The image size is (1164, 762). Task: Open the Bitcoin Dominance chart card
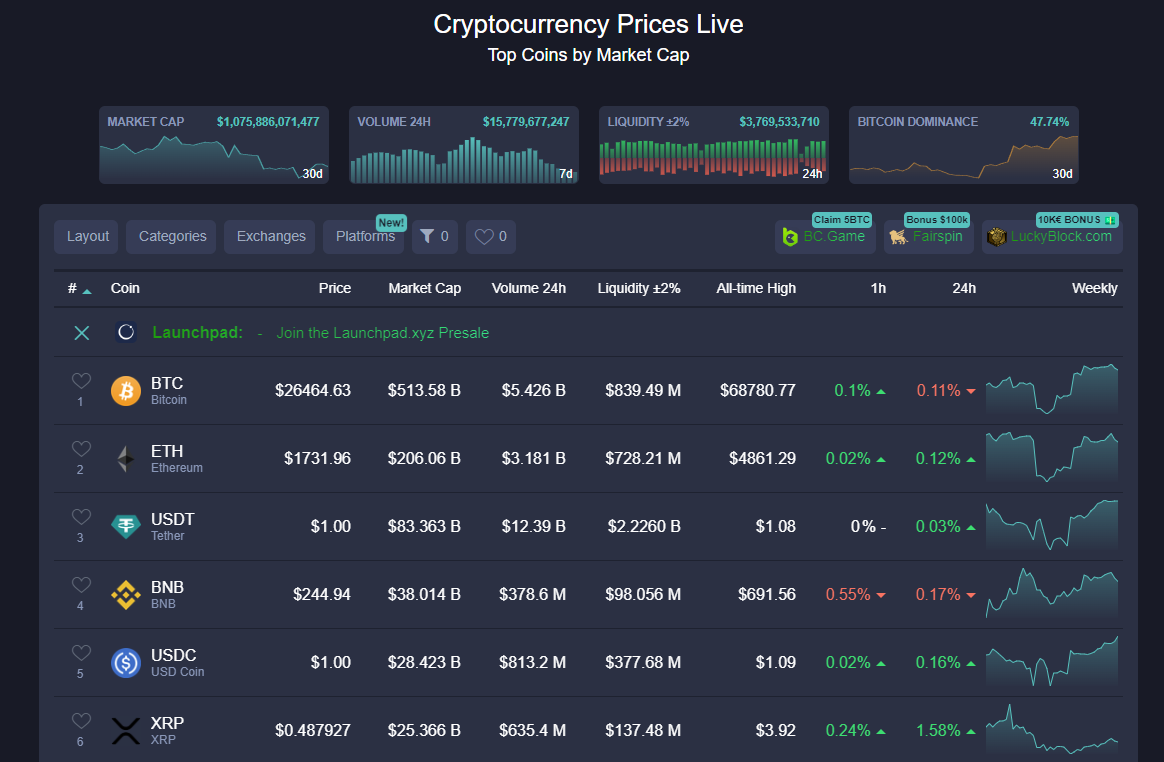(x=964, y=145)
